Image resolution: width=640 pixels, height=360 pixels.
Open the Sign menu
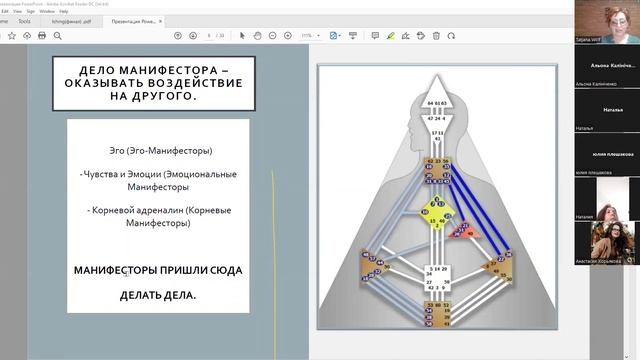pos(31,11)
